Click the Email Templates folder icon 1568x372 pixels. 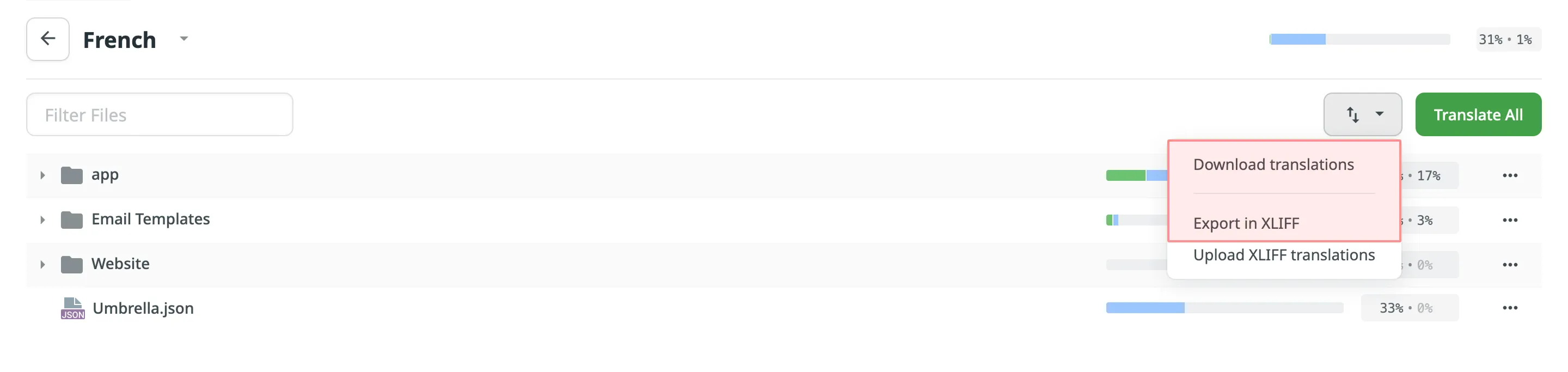point(71,219)
